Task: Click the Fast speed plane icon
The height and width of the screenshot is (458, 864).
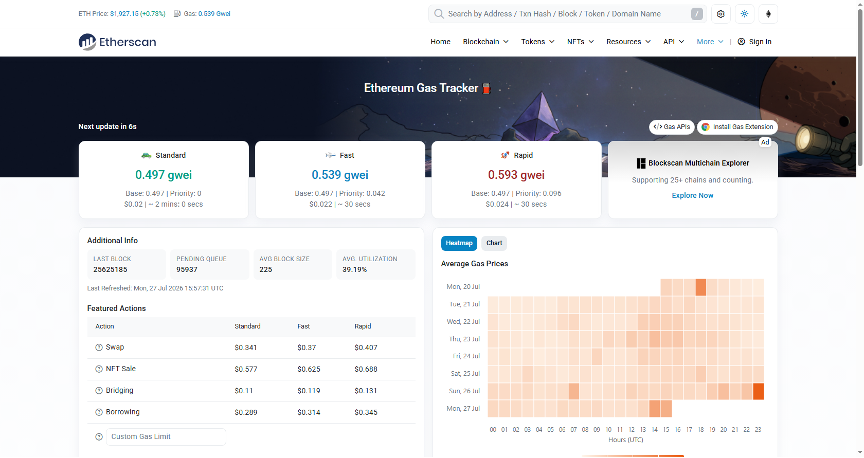Action: pyautogui.click(x=330, y=155)
